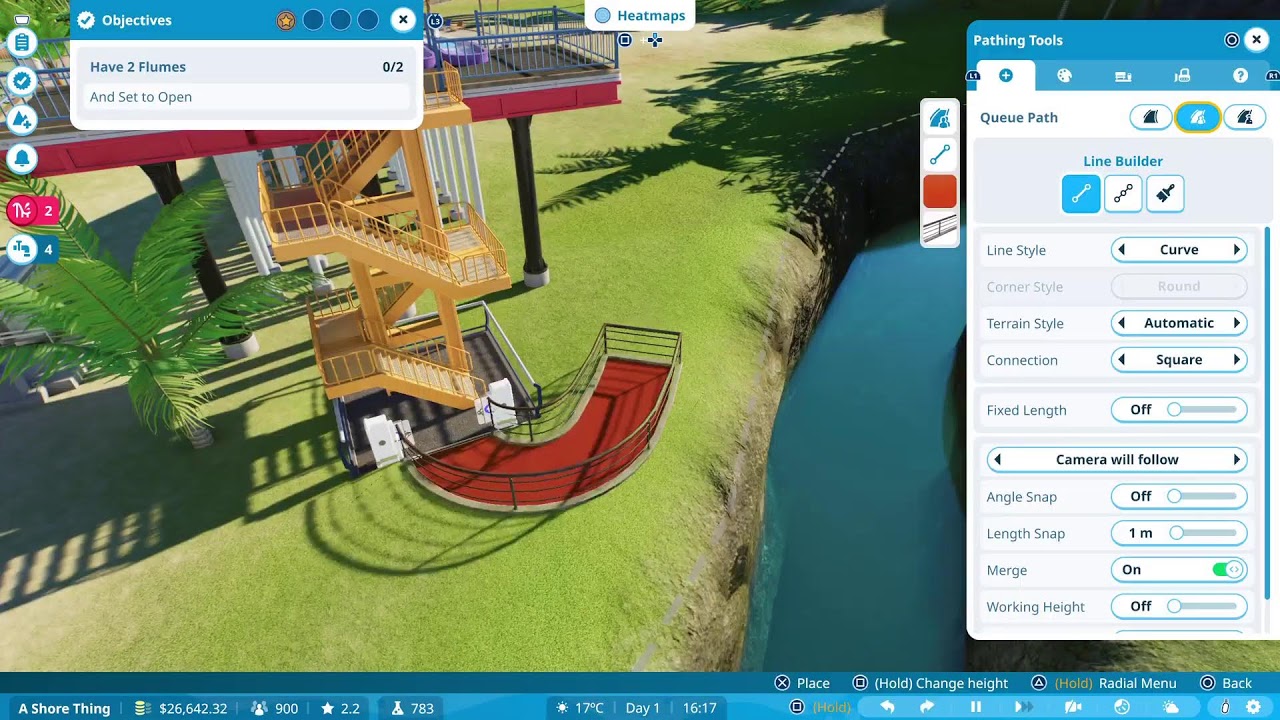
Task: Click the right arrow of Terrain Style
Action: tap(1237, 323)
